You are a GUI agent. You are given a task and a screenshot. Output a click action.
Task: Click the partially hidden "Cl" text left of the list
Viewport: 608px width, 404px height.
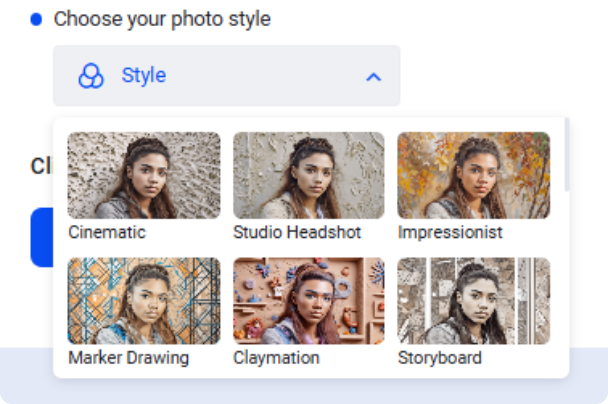(x=41, y=166)
